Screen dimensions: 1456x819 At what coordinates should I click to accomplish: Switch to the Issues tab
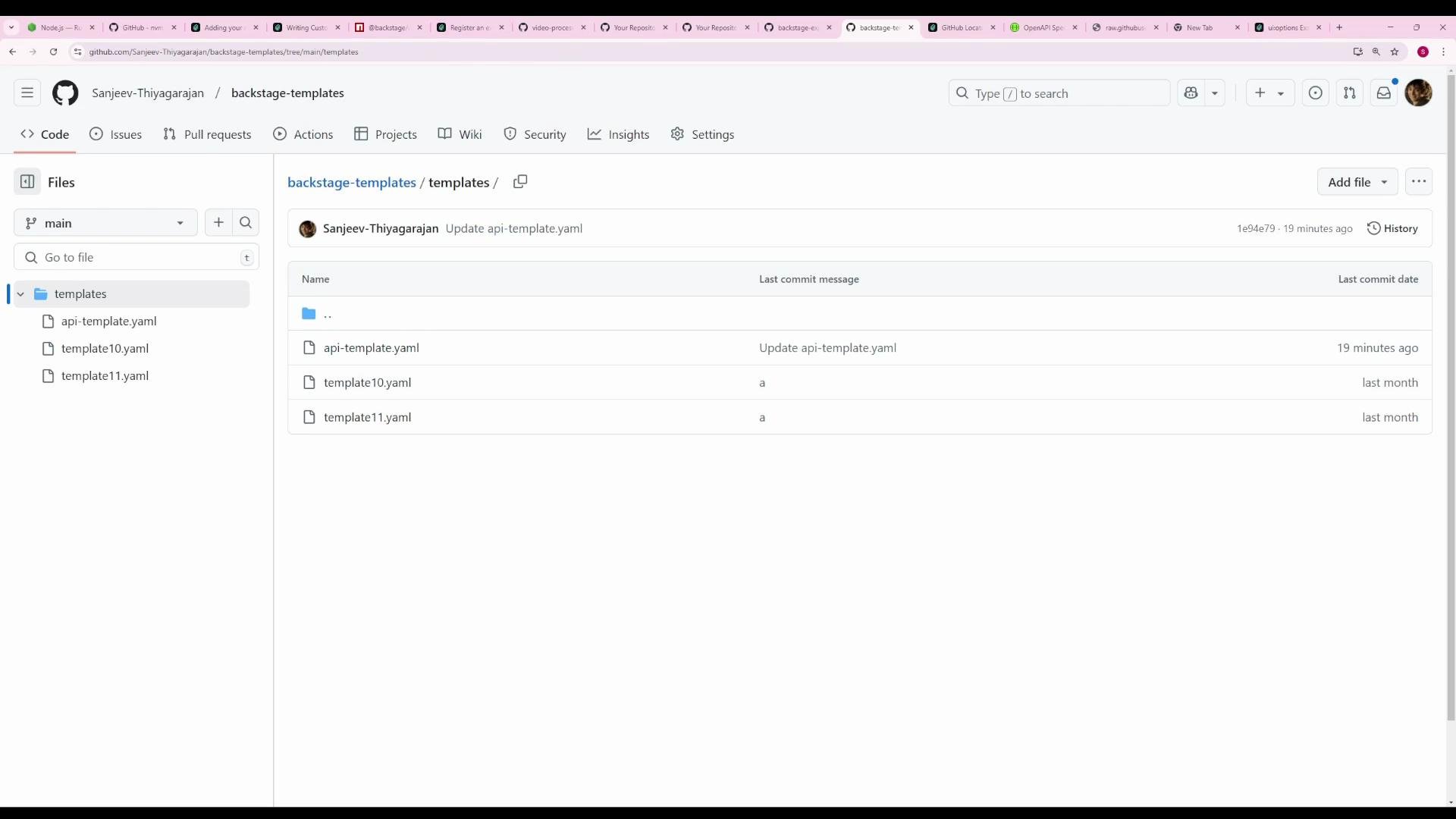coord(116,134)
